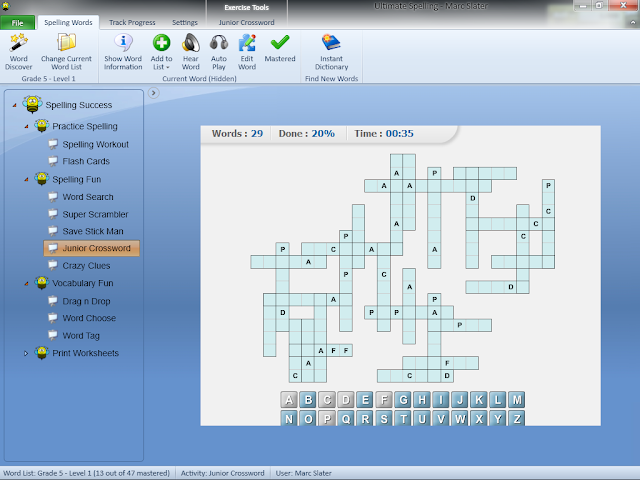
Task: Select the letter B key tile
Action: (x=308, y=400)
